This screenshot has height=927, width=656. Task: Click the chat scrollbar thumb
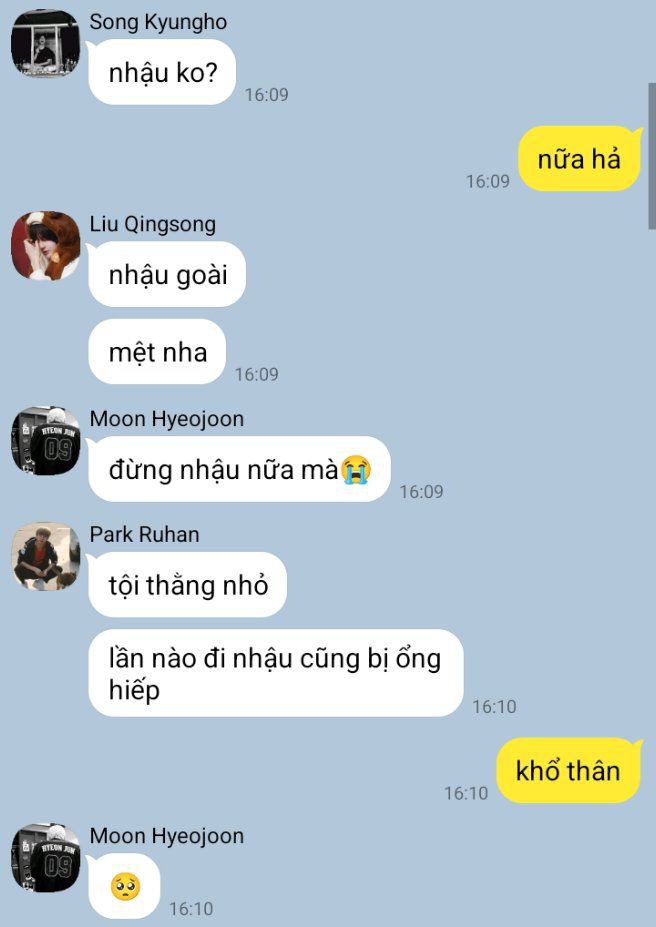tap(652, 156)
